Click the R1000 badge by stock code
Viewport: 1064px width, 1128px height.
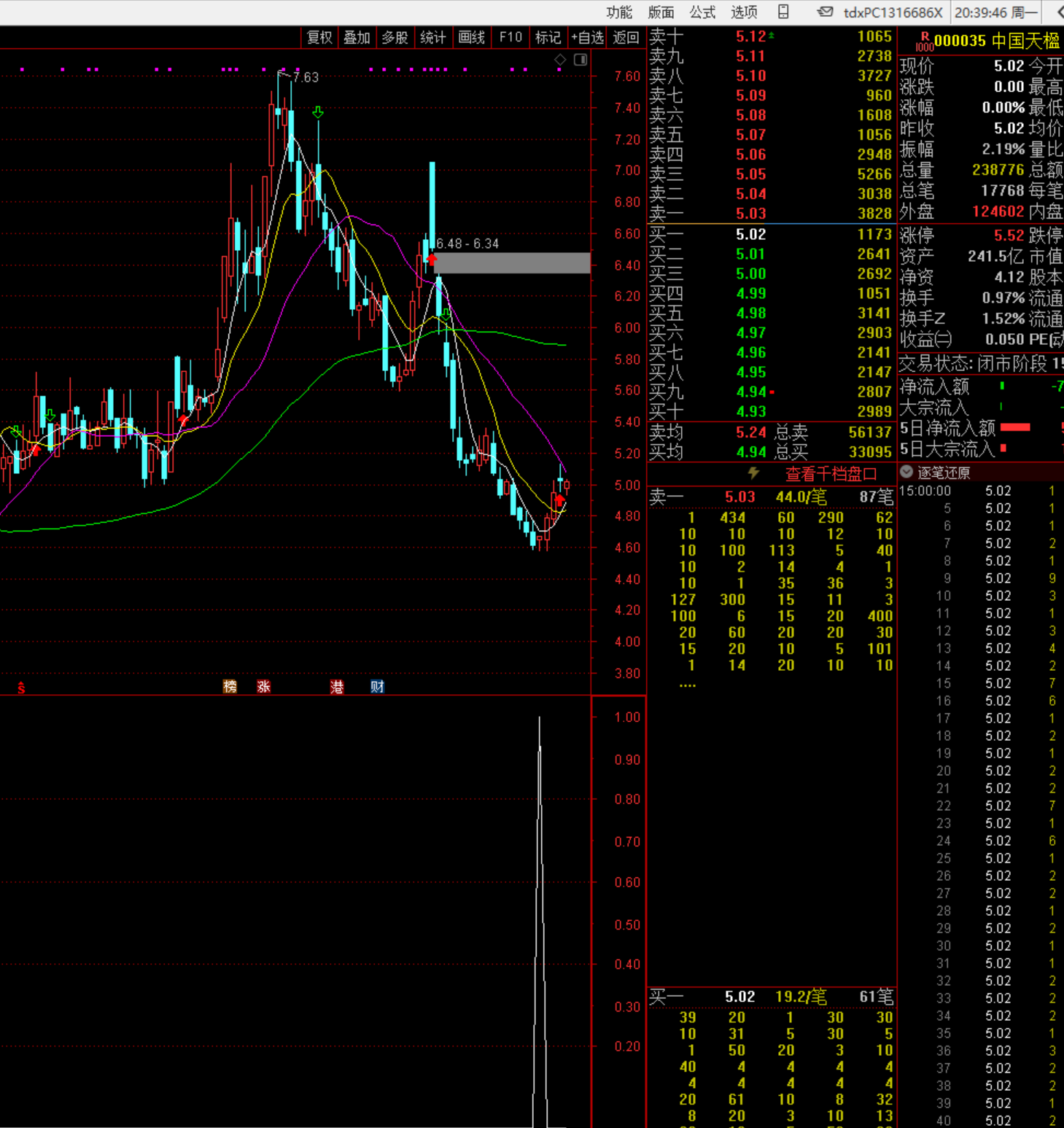pyautogui.click(x=925, y=42)
